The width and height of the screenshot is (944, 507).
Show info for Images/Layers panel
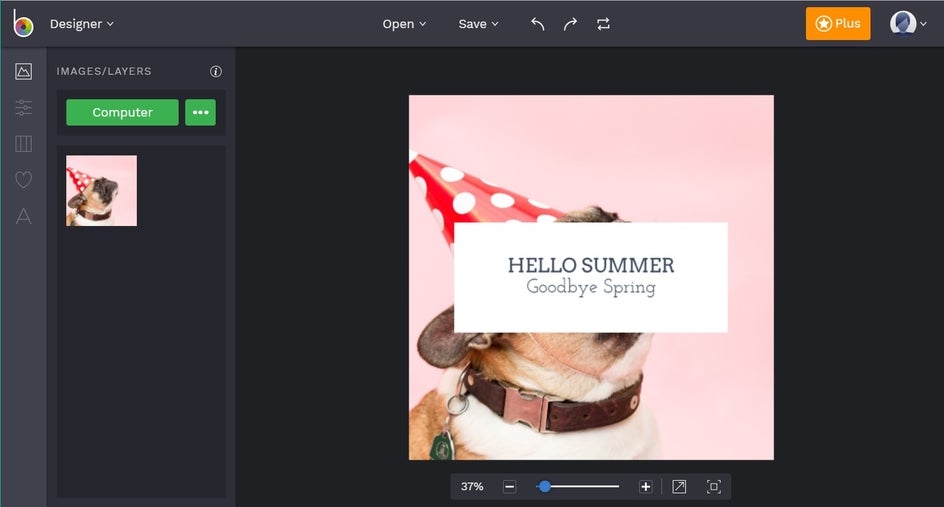216,72
